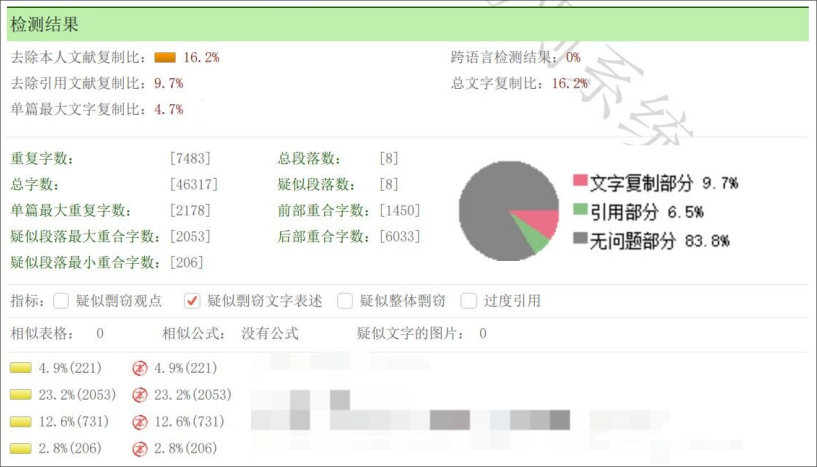
Task: Click the right 12.6%(731) entry
Action: tap(189, 422)
